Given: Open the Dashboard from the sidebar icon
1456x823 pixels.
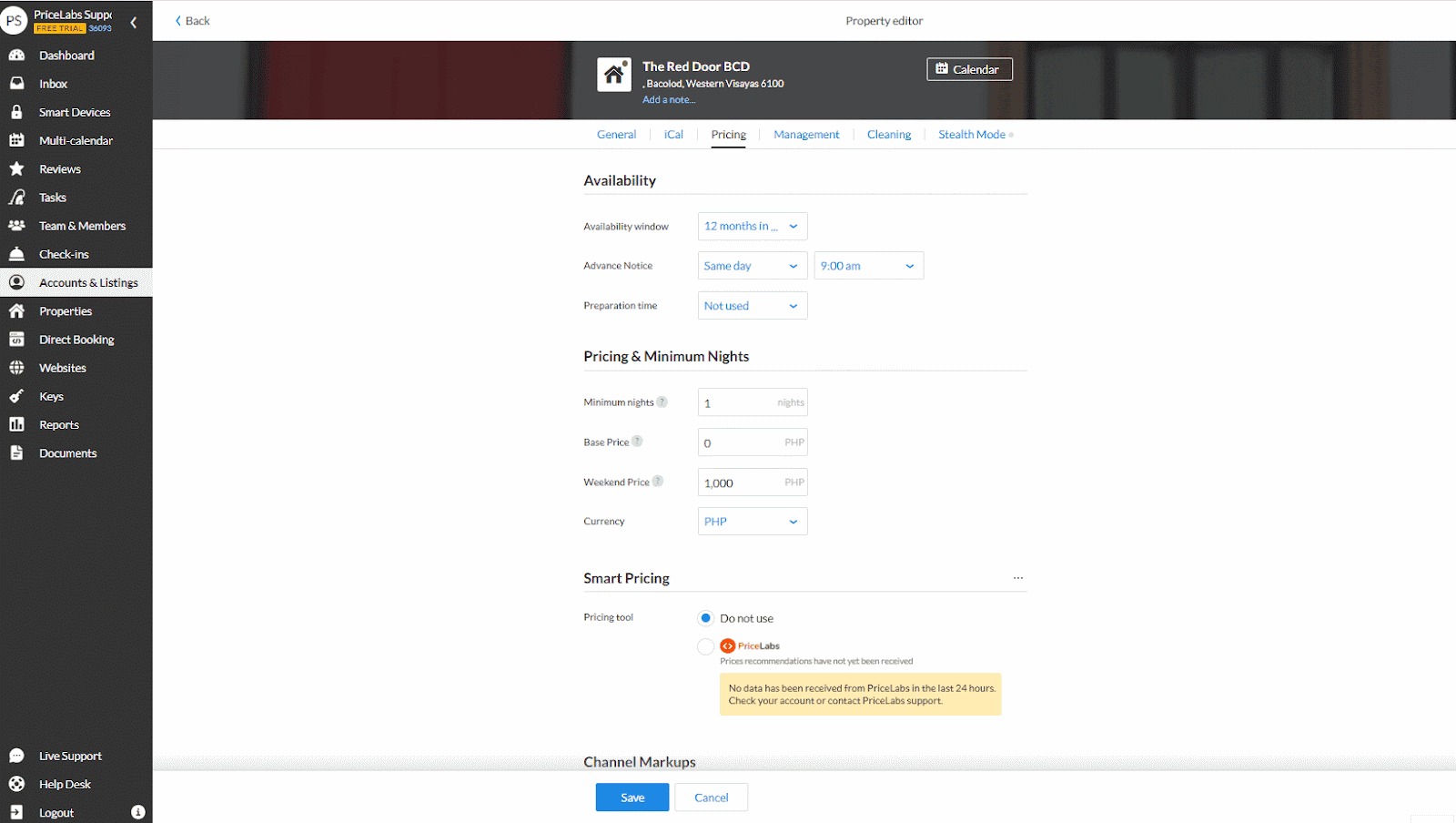Looking at the screenshot, I should [x=16, y=56].
